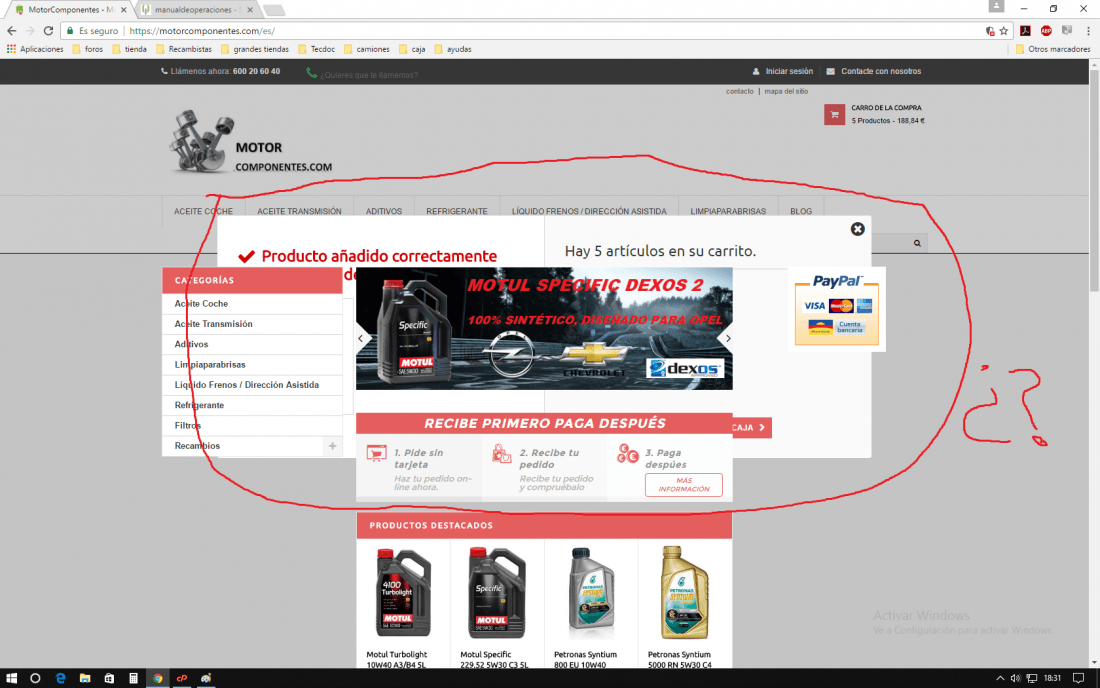Open File Explorer from taskbar
The width and height of the screenshot is (1100, 688).
pos(85,678)
